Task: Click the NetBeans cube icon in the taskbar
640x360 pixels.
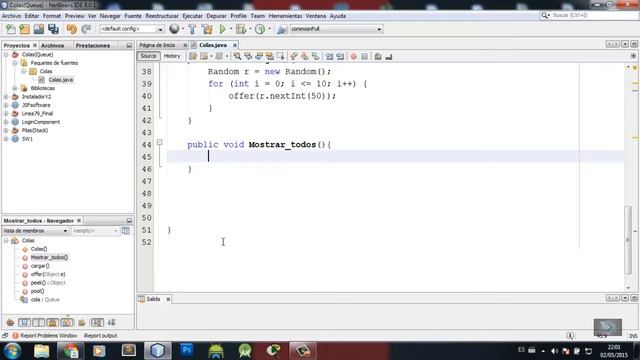Action: (x=158, y=351)
